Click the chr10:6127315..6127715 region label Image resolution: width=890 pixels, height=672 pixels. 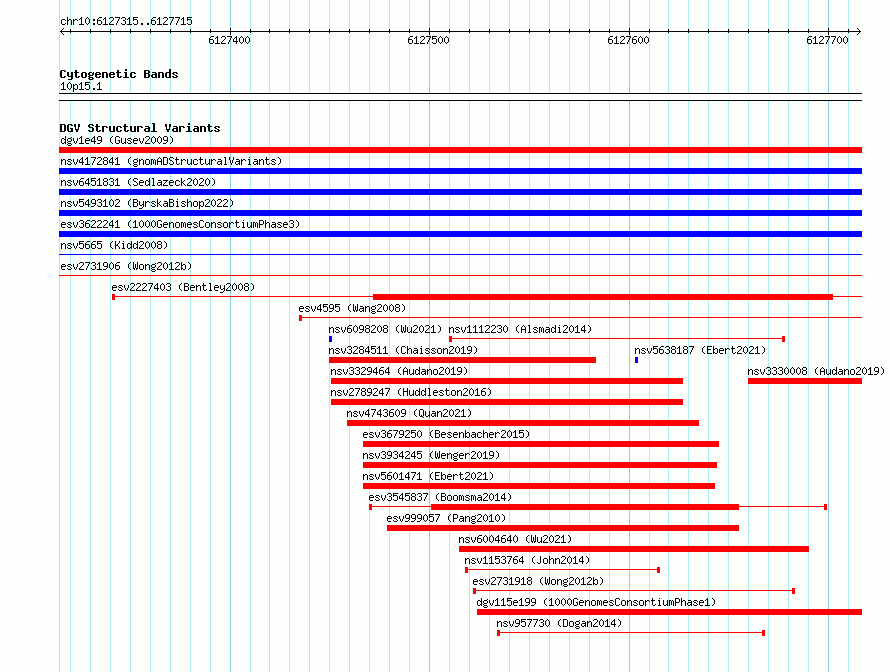(x=126, y=21)
